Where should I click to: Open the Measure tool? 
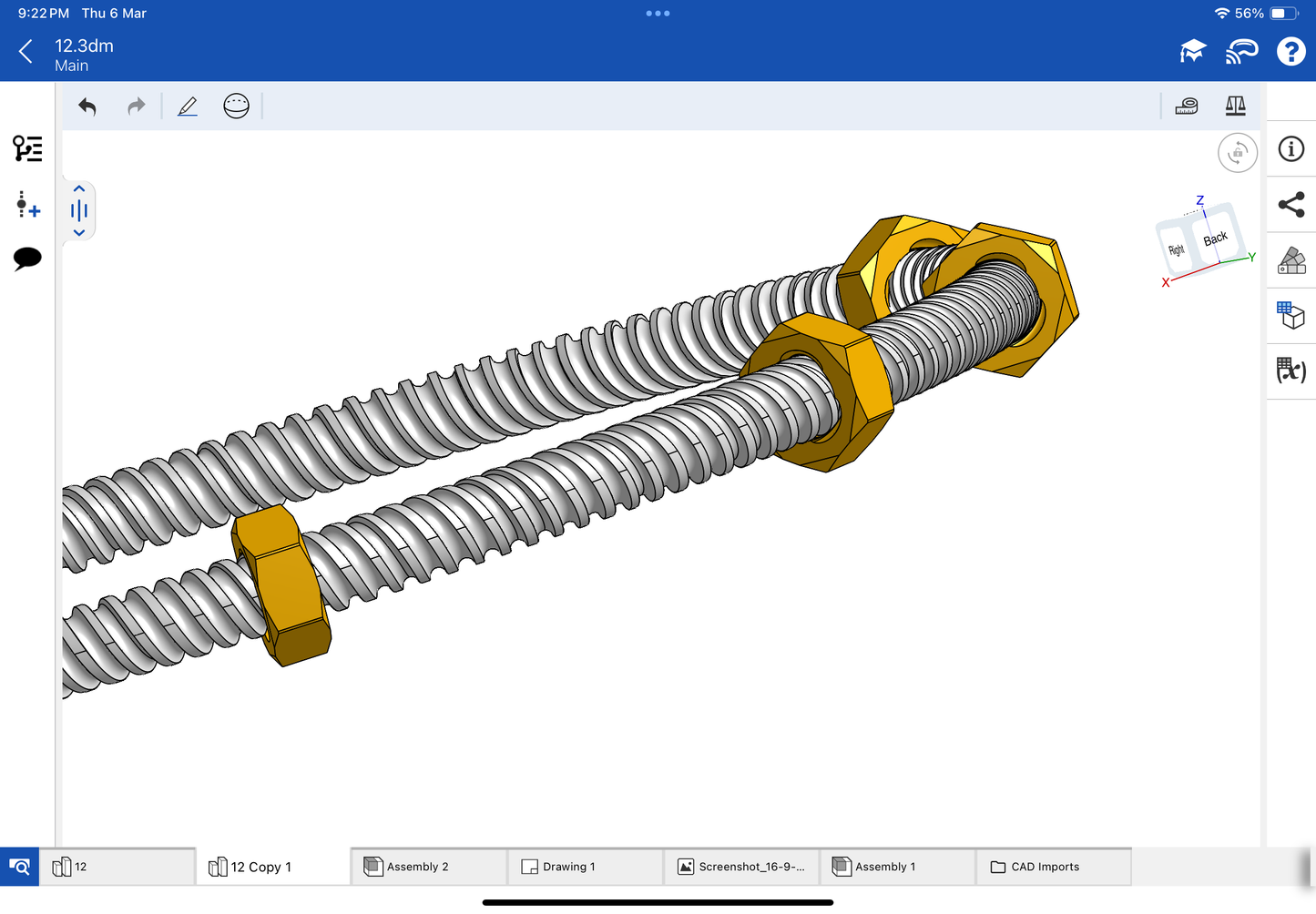click(1187, 107)
